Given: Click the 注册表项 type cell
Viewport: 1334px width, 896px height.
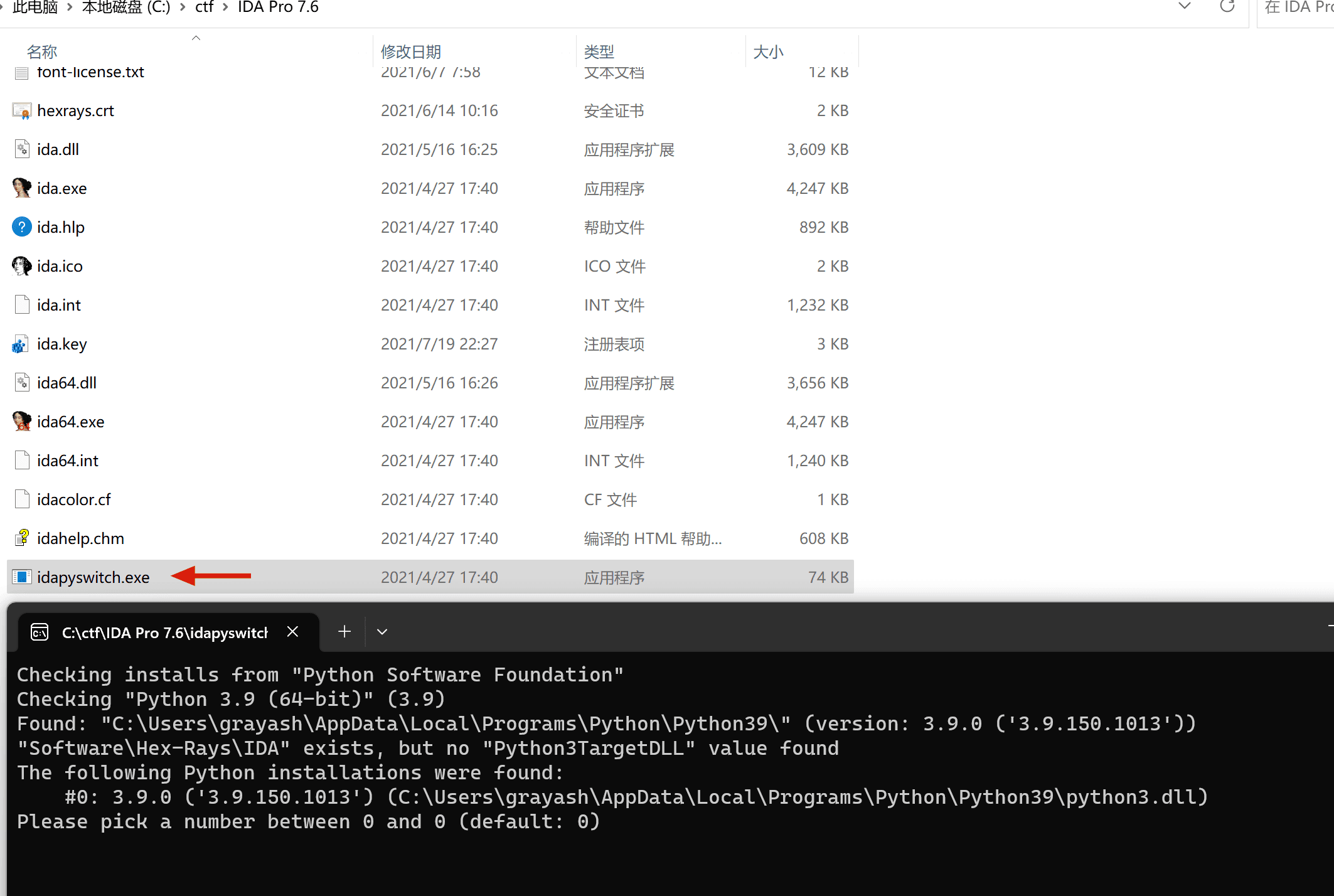Looking at the screenshot, I should (x=614, y=344).
